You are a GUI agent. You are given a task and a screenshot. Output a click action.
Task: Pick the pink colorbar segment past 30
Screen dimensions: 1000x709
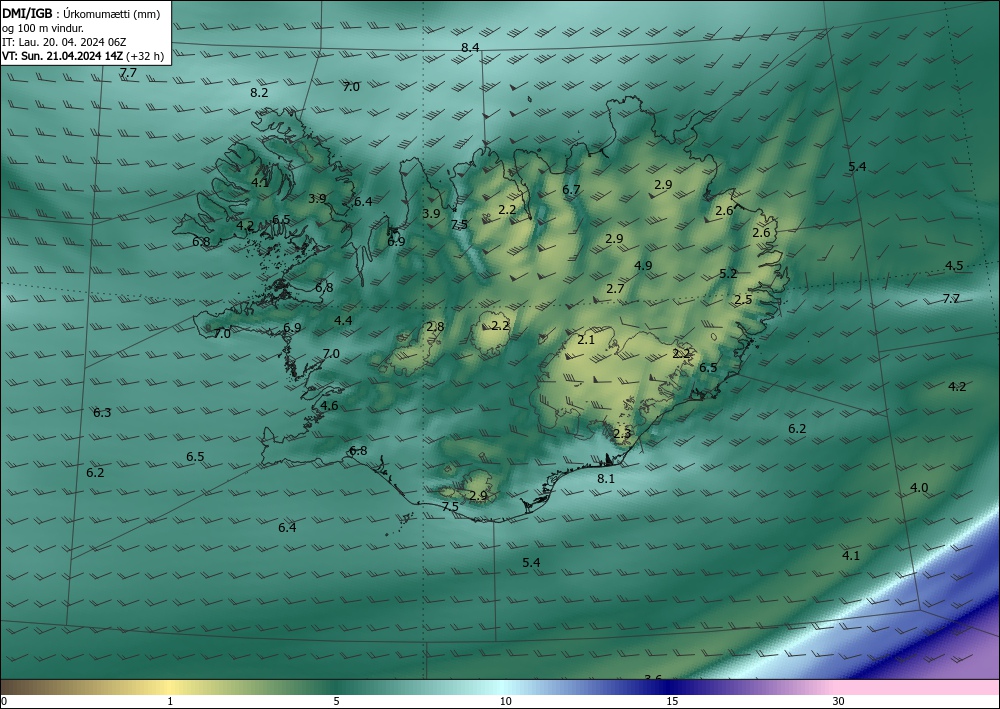pos(918,687)
